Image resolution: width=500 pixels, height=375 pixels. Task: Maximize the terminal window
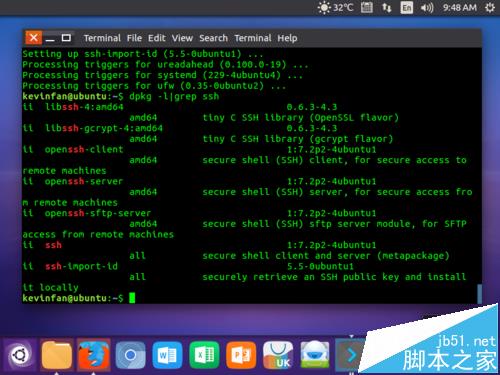coord(66,38)
